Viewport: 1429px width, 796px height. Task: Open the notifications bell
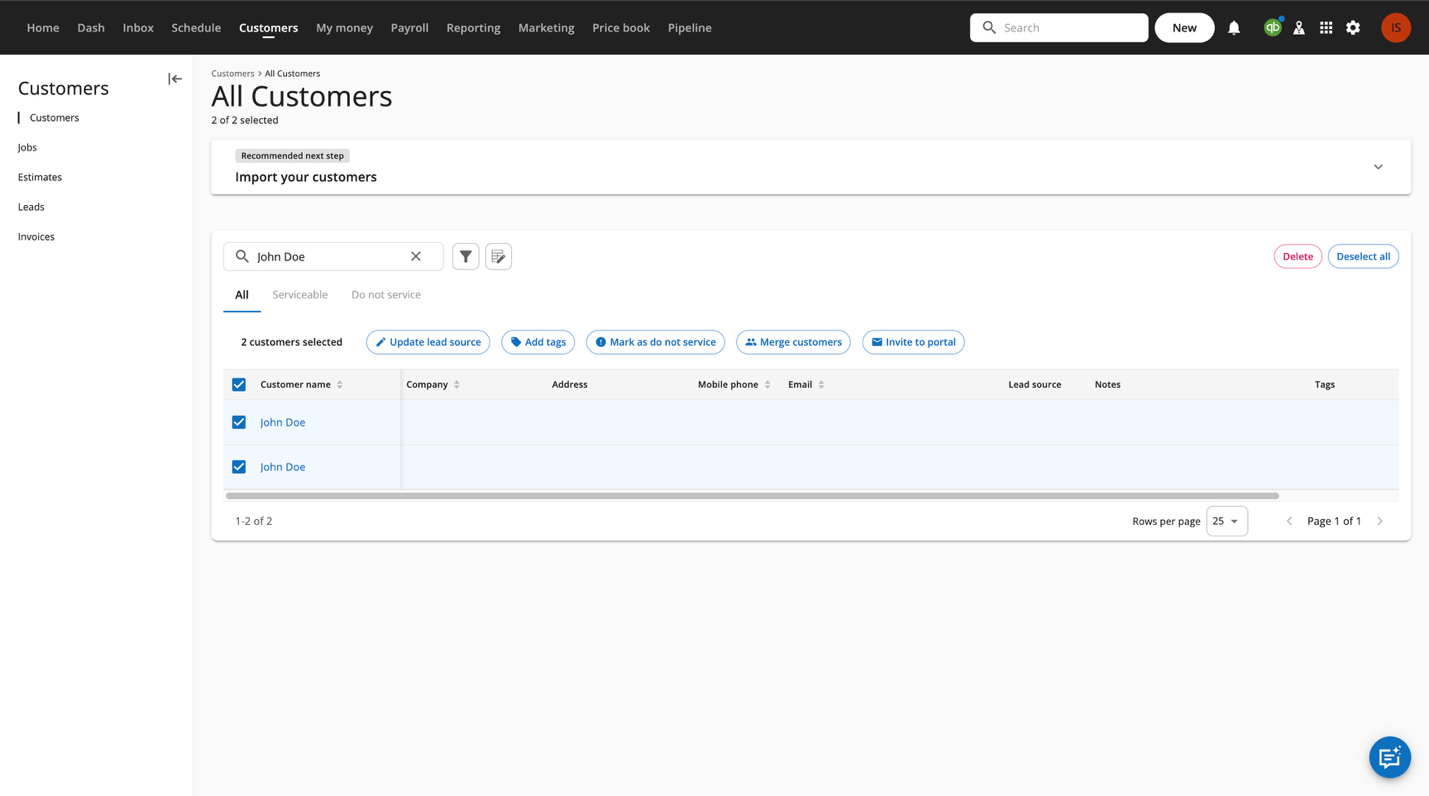[x=1234, y=28]
